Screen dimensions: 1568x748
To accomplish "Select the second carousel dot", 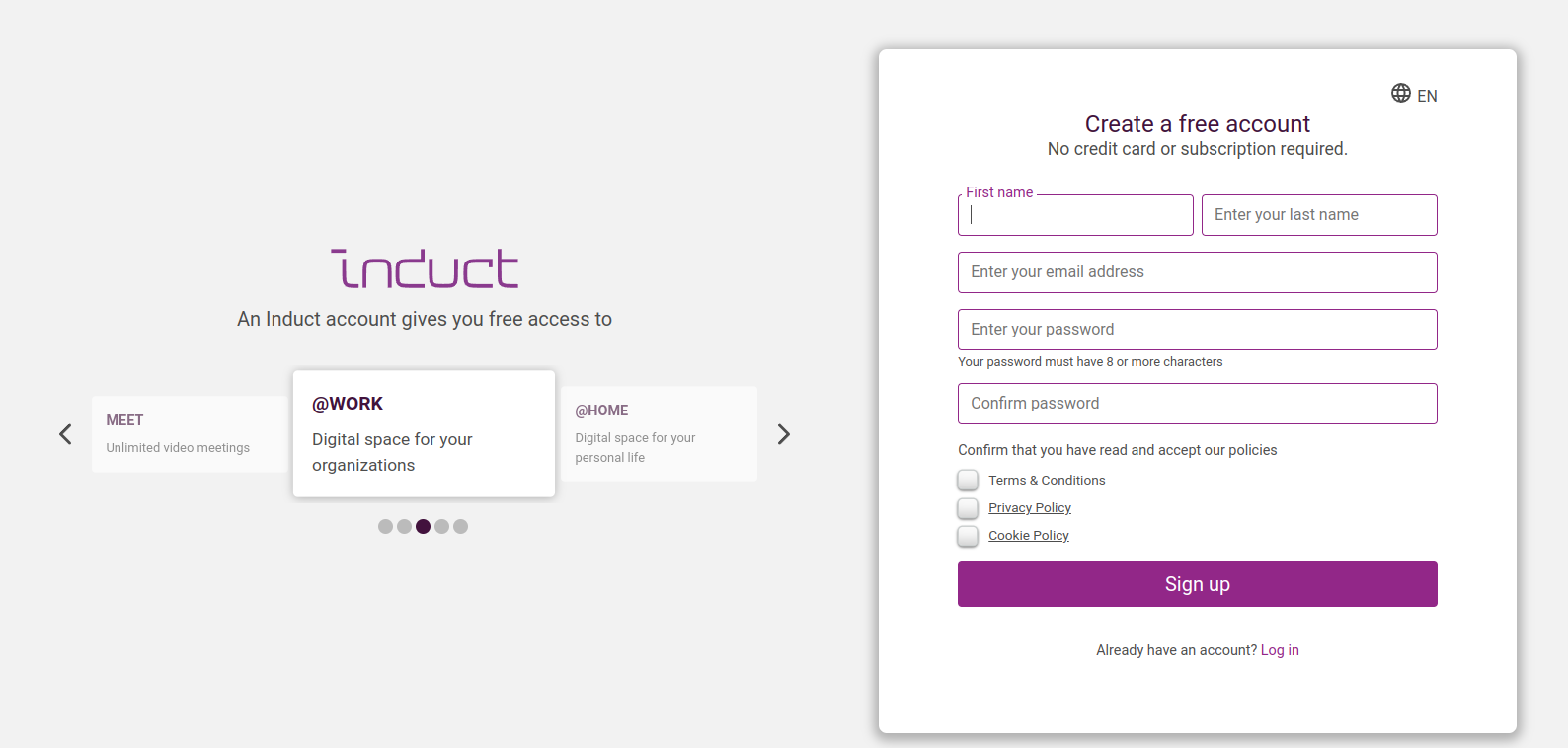I will (404, 527).
